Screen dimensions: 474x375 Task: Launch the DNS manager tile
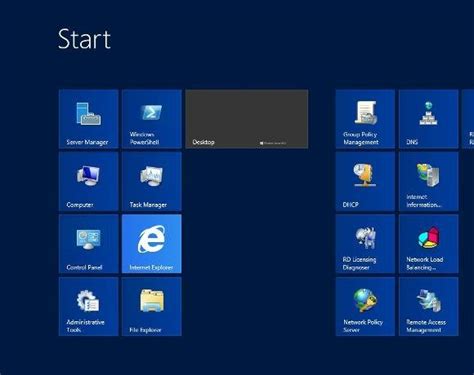pyautogui.click(x=429, y=119)
